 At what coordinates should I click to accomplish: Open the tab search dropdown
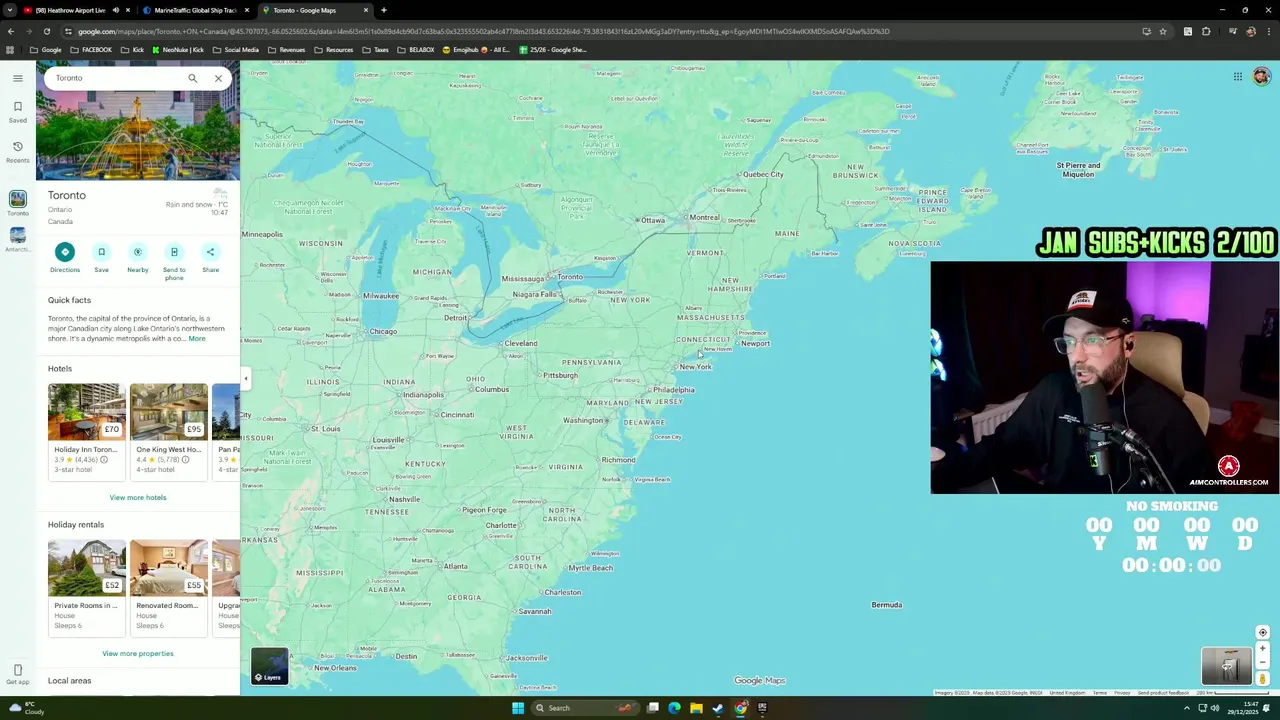(x=9, y=10)
